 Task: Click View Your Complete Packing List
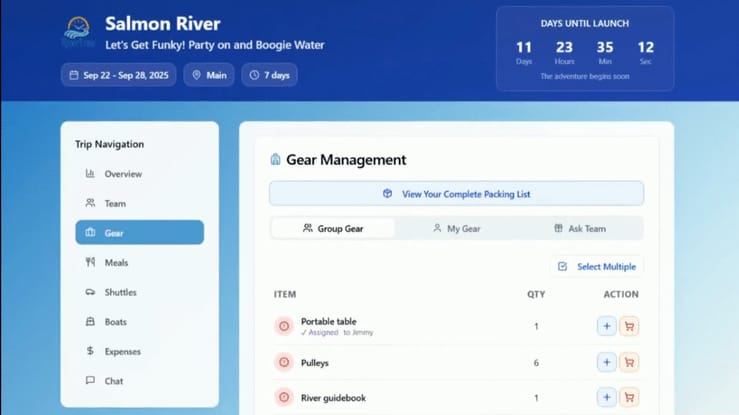point(456,194)
